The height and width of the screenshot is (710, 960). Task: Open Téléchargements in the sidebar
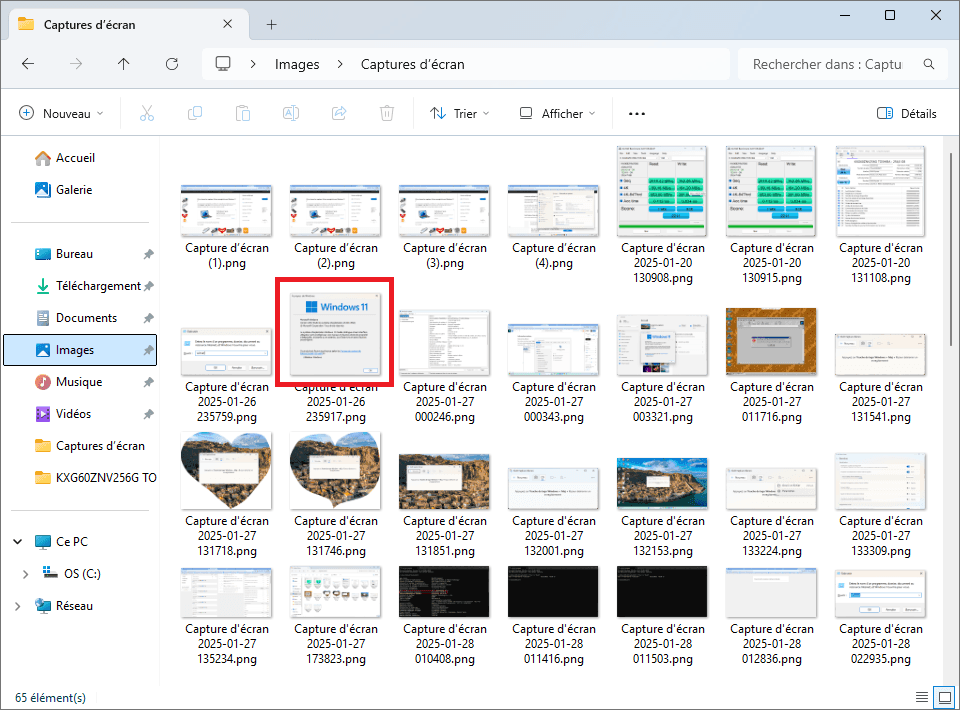[x=98, y=286]
